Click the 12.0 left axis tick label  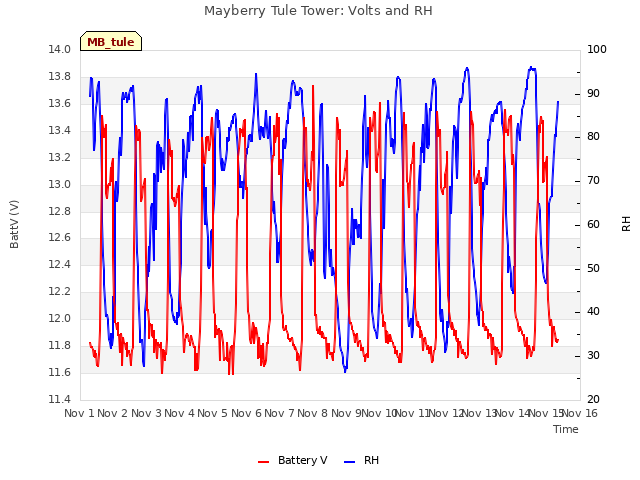(60, 318)
